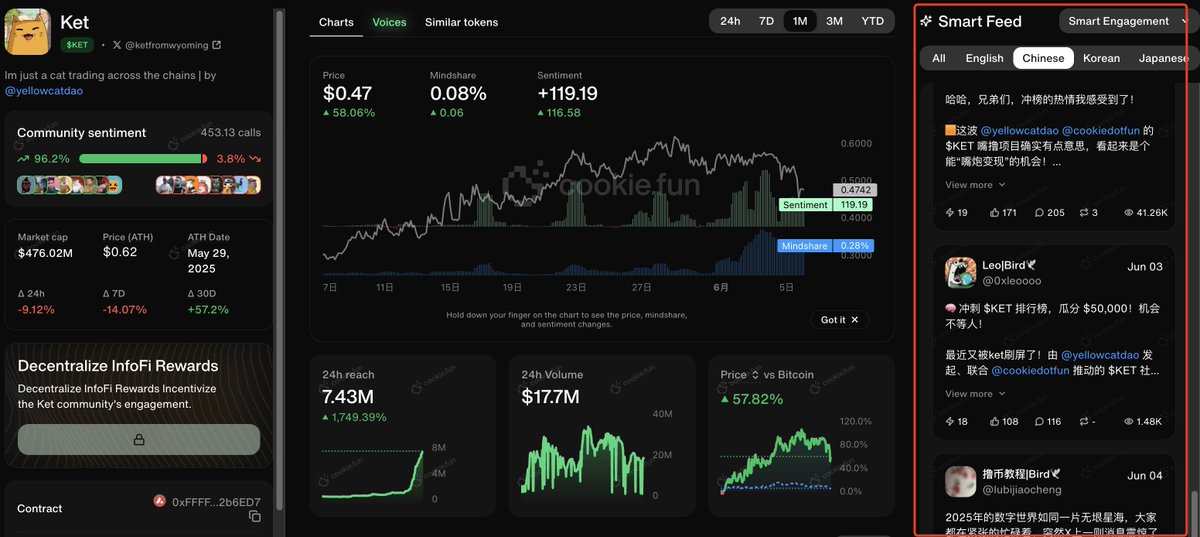Click the blue Mindshare label on the chart
The image size is (1200, 537).
coord(805,246)
